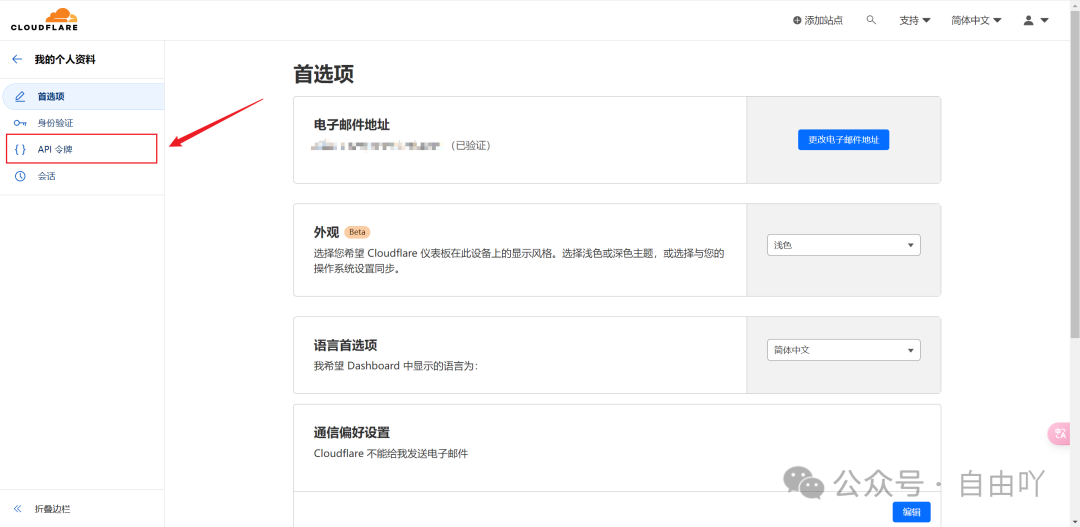Open search with the magnifier icon

[871, 20]
